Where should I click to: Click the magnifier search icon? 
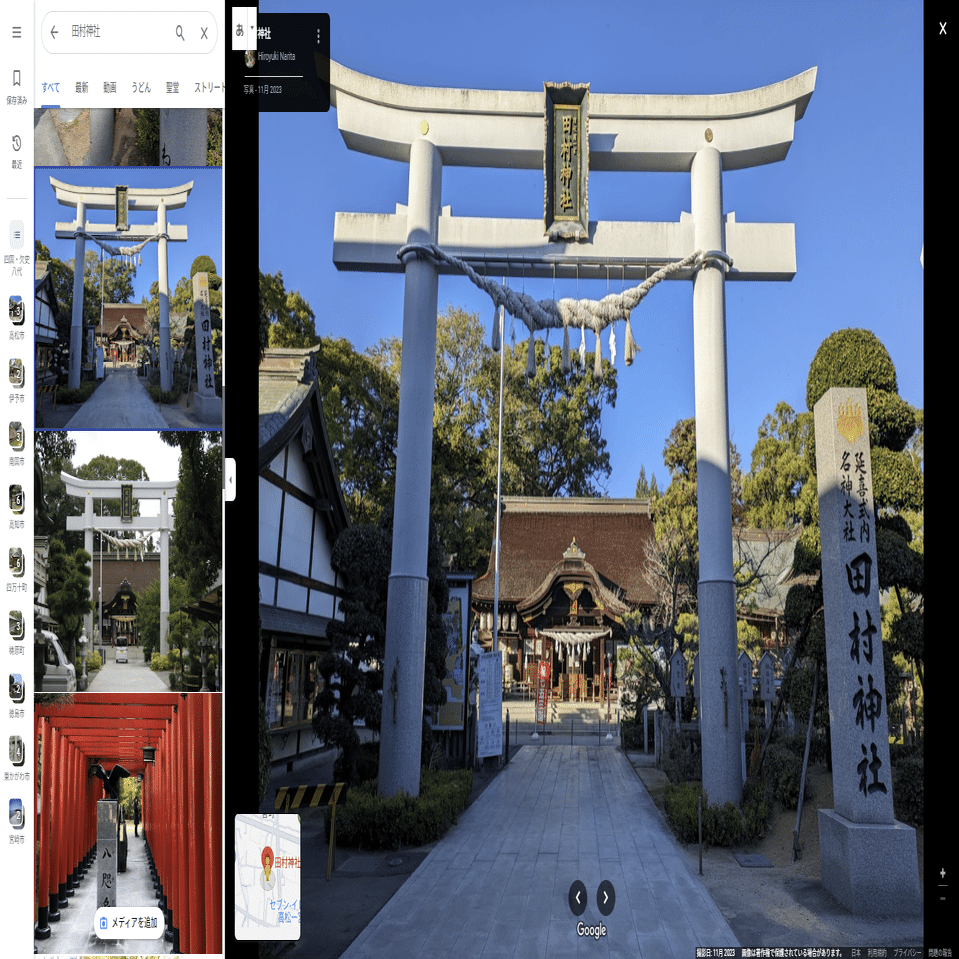pyautogui.click(x=180, y=32)
